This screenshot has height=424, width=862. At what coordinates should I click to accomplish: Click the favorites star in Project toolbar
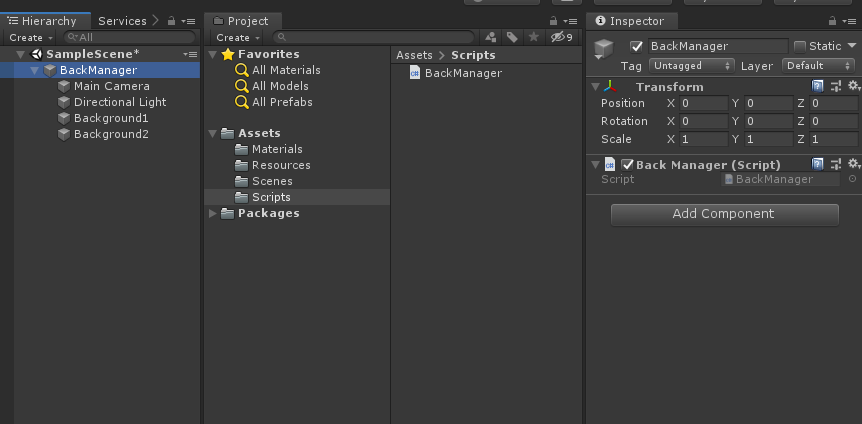(x=533, y=37)
